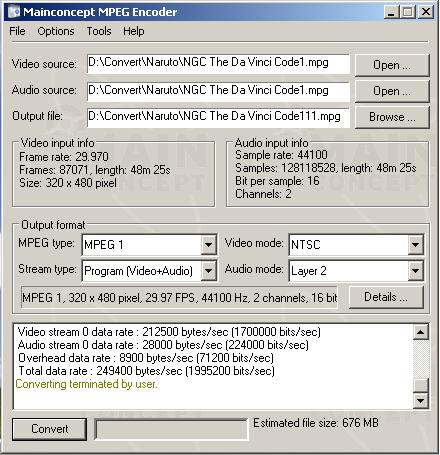
Task: Open the output format Details dialog
Action: (386, 297)
